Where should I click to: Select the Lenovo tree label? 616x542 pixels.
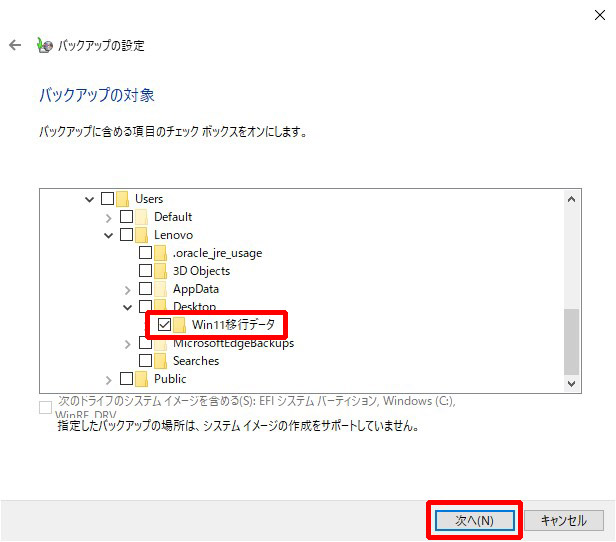coord(173,235)
